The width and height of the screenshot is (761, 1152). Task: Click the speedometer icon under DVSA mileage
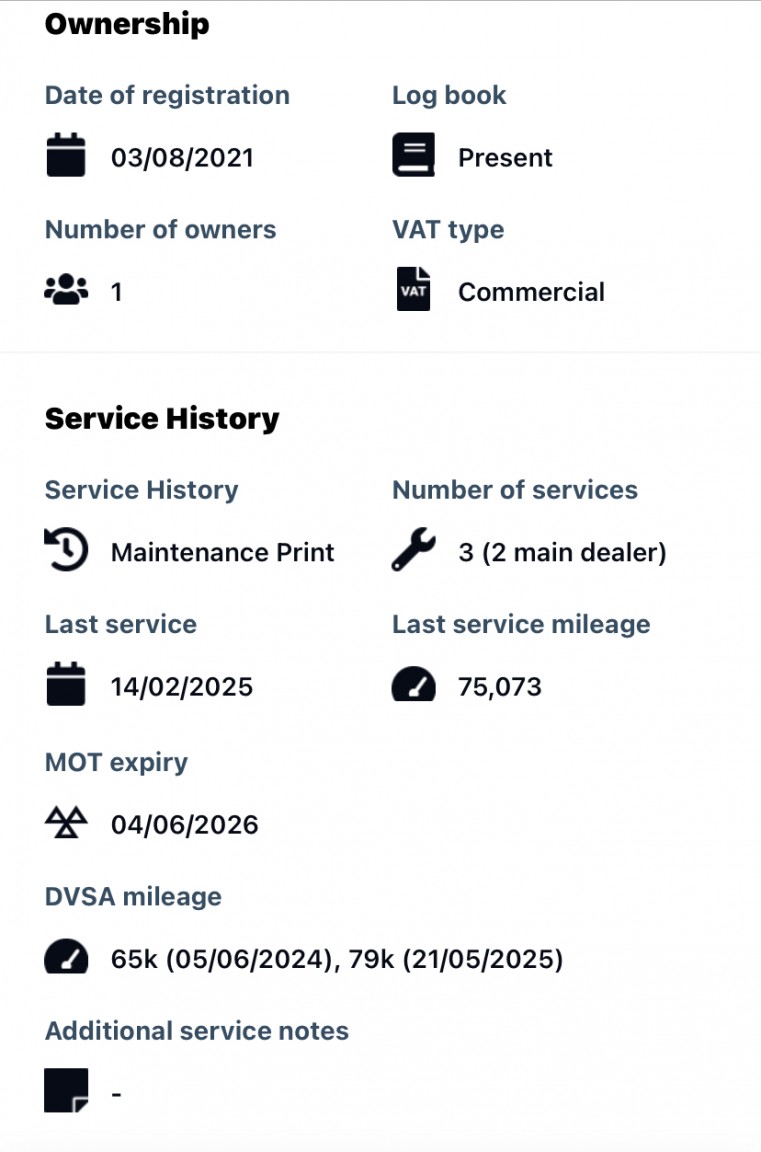[x=65, y=957]
